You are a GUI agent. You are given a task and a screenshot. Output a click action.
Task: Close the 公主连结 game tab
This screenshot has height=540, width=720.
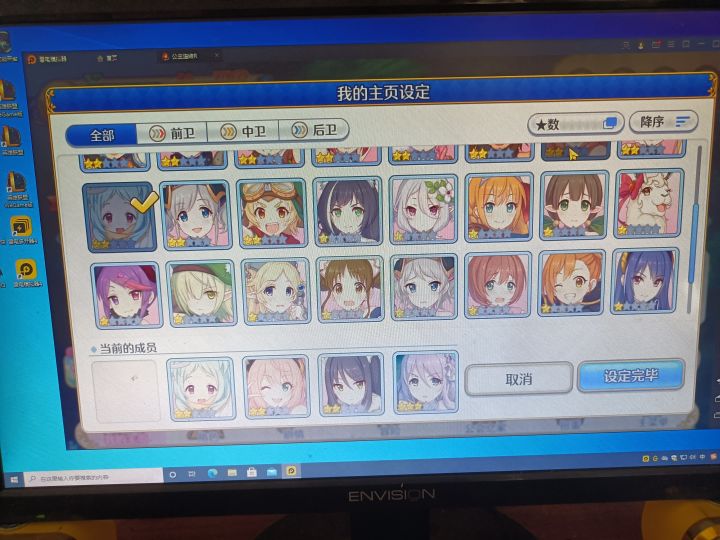(217, 56)
